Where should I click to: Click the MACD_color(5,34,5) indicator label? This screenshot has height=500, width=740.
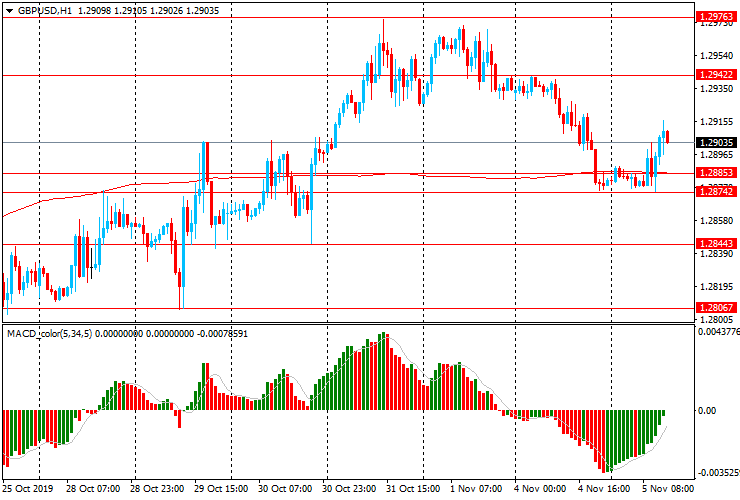point(50,333)
